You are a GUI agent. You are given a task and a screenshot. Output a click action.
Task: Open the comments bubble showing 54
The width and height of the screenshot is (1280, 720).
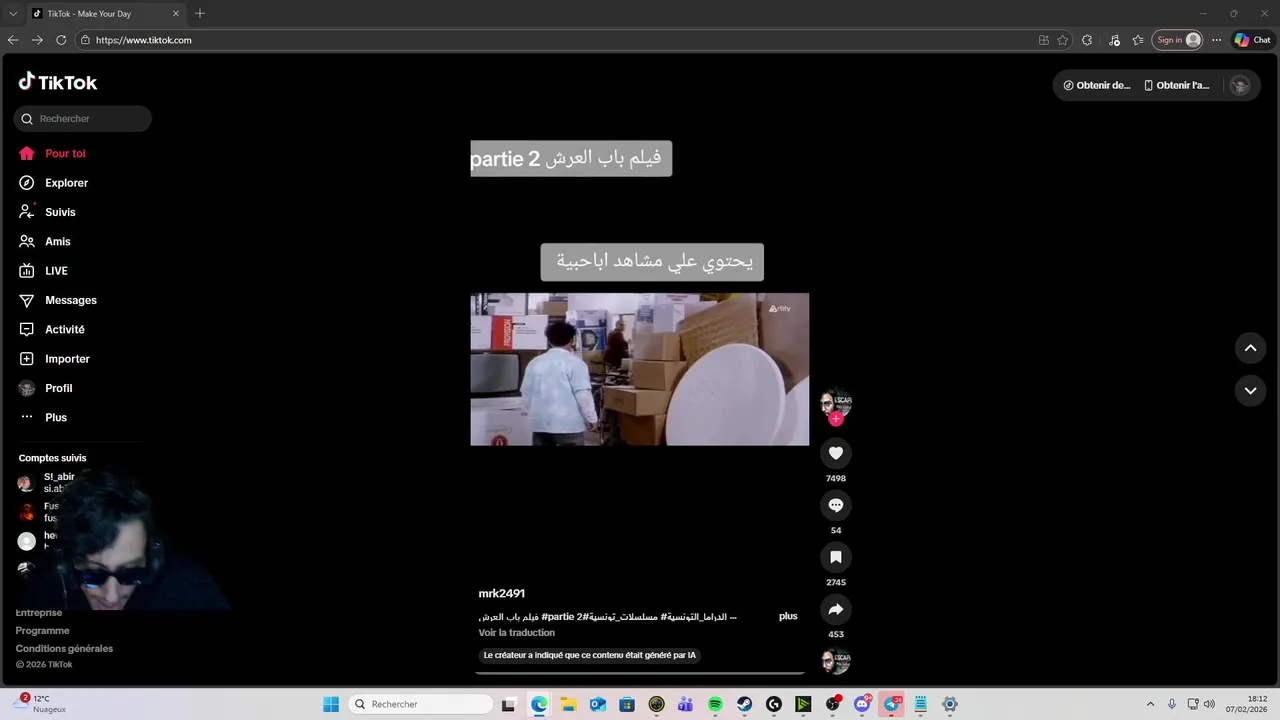pyautogui.click(x=836, y=505)
